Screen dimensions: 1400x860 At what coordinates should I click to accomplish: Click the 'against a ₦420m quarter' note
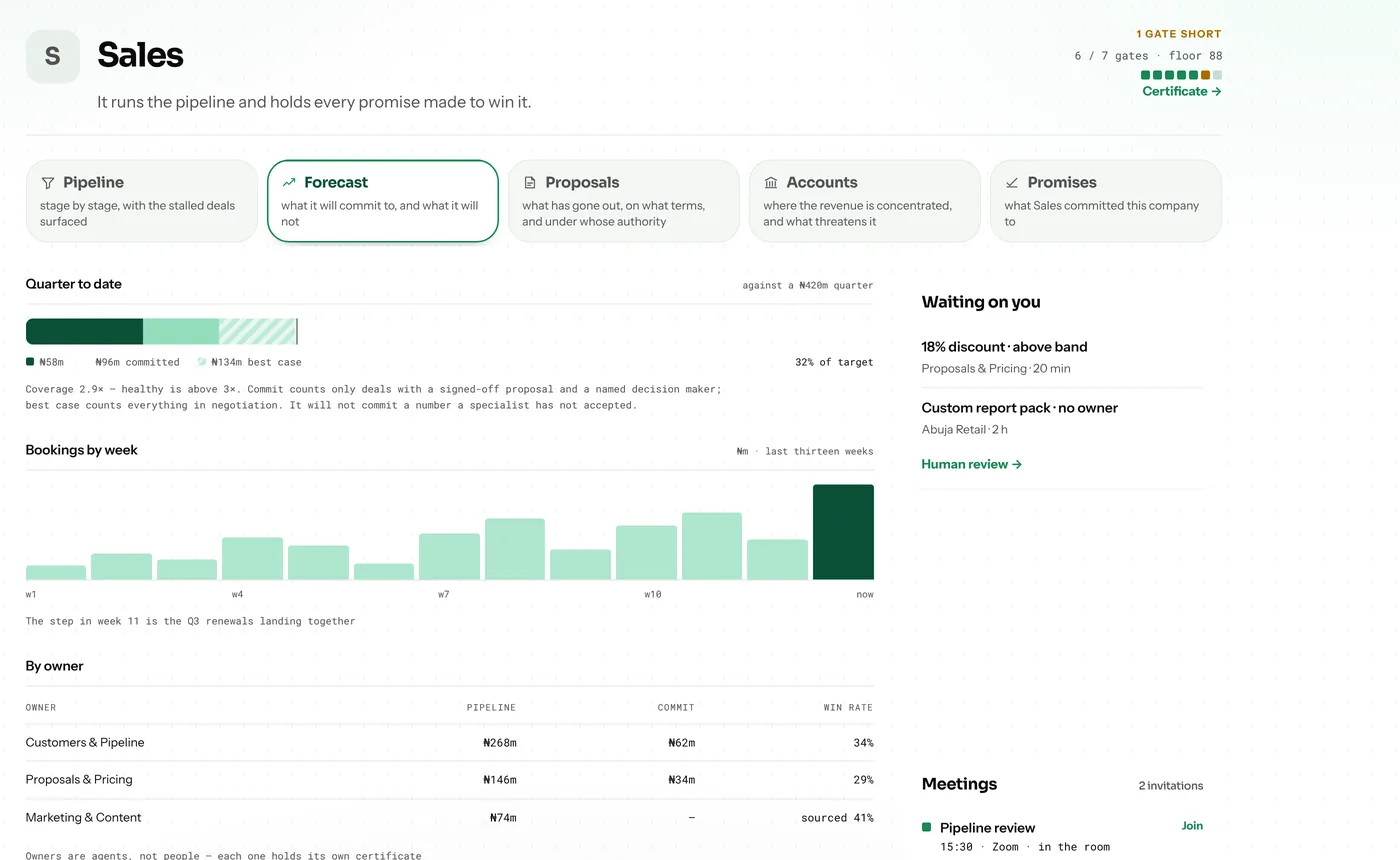(807, 285)
